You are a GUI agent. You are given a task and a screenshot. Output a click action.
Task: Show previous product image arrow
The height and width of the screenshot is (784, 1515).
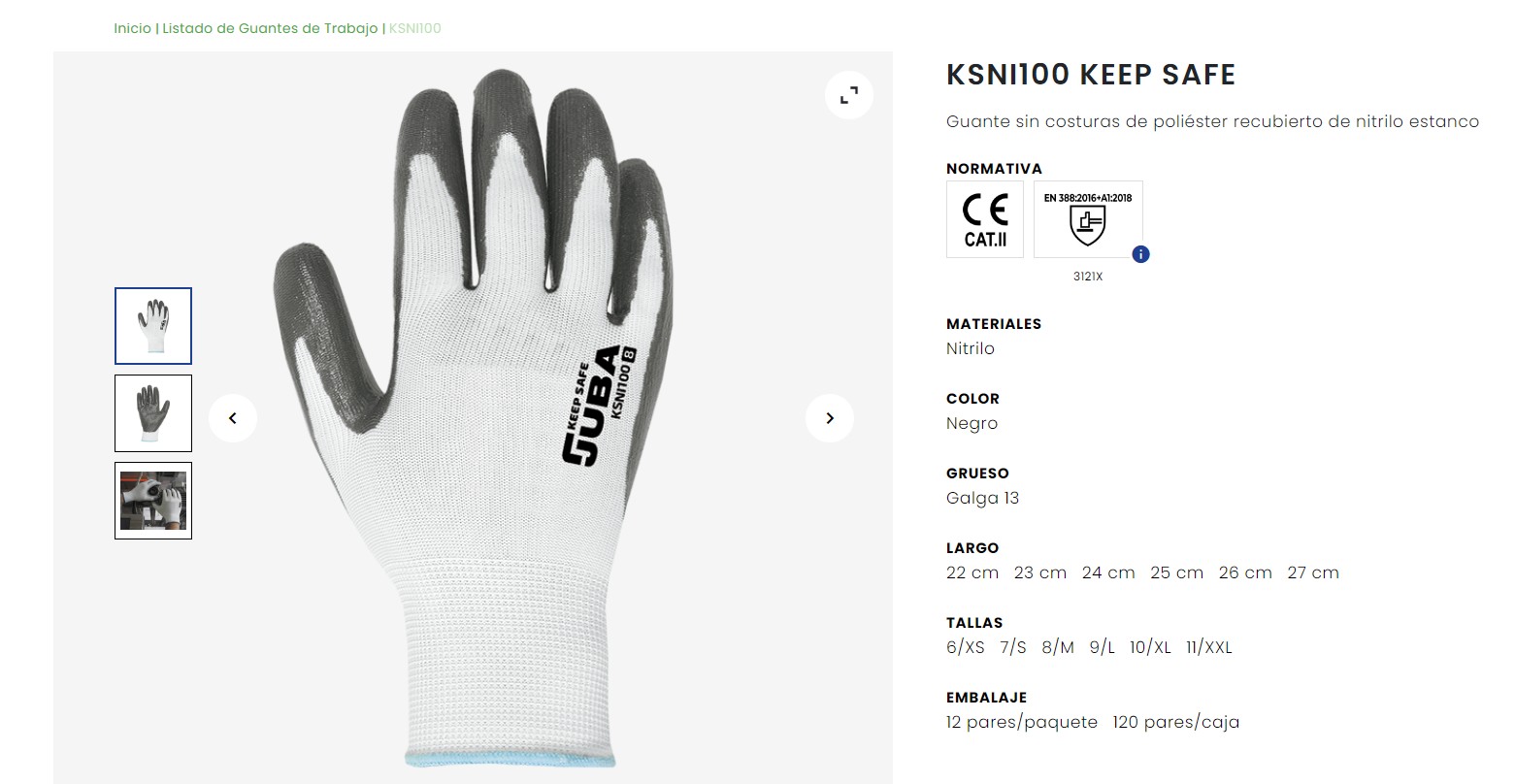pos(233,418)
